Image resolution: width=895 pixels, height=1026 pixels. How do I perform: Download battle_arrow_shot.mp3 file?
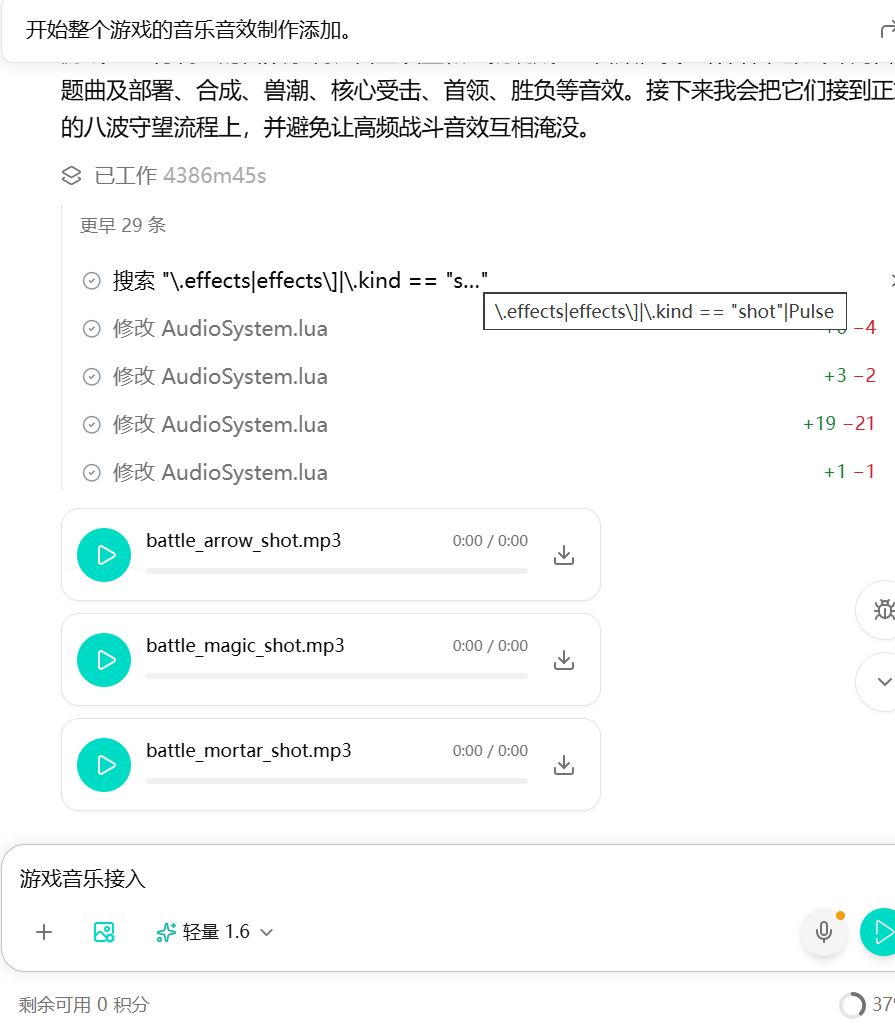click(x=563, y=555)
